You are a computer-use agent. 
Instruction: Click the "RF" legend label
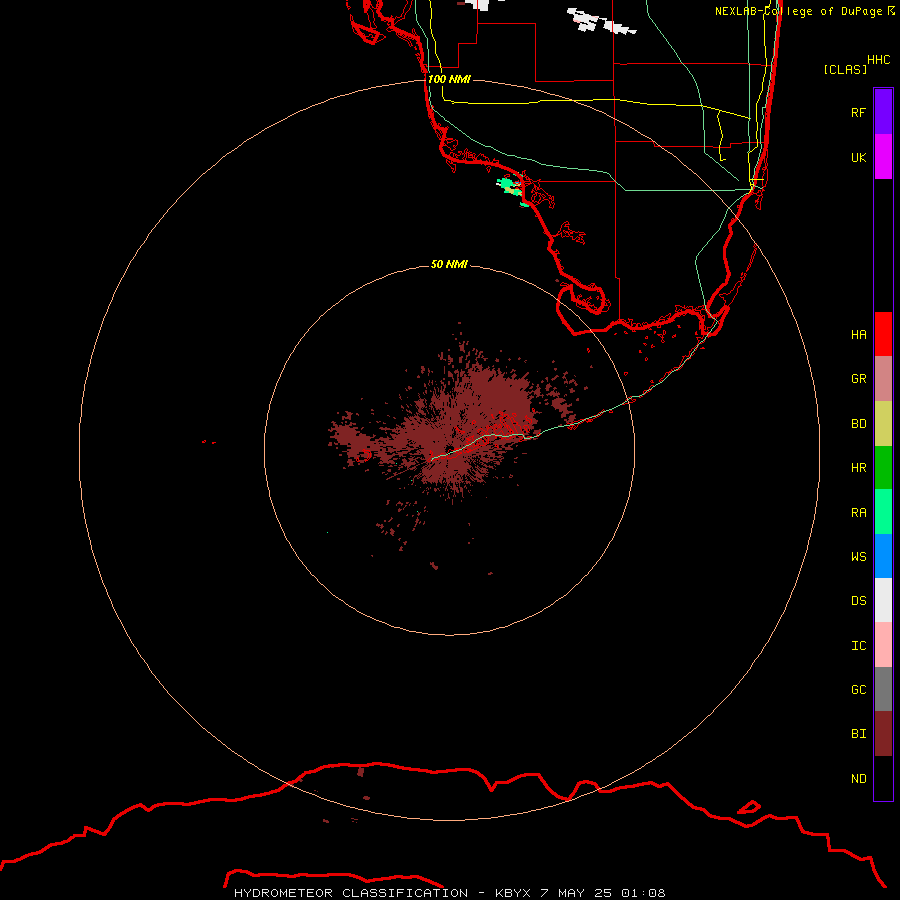858,112
